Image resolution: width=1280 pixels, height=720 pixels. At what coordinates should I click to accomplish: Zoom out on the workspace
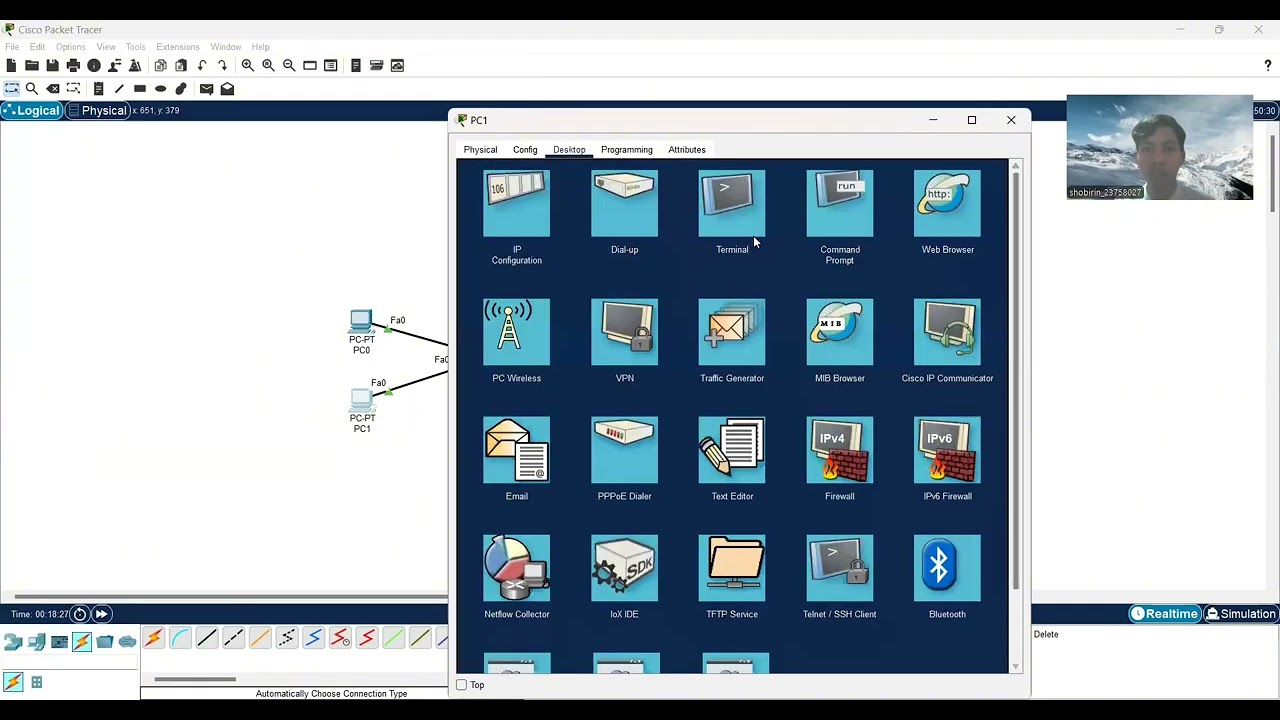pos(289,65)
